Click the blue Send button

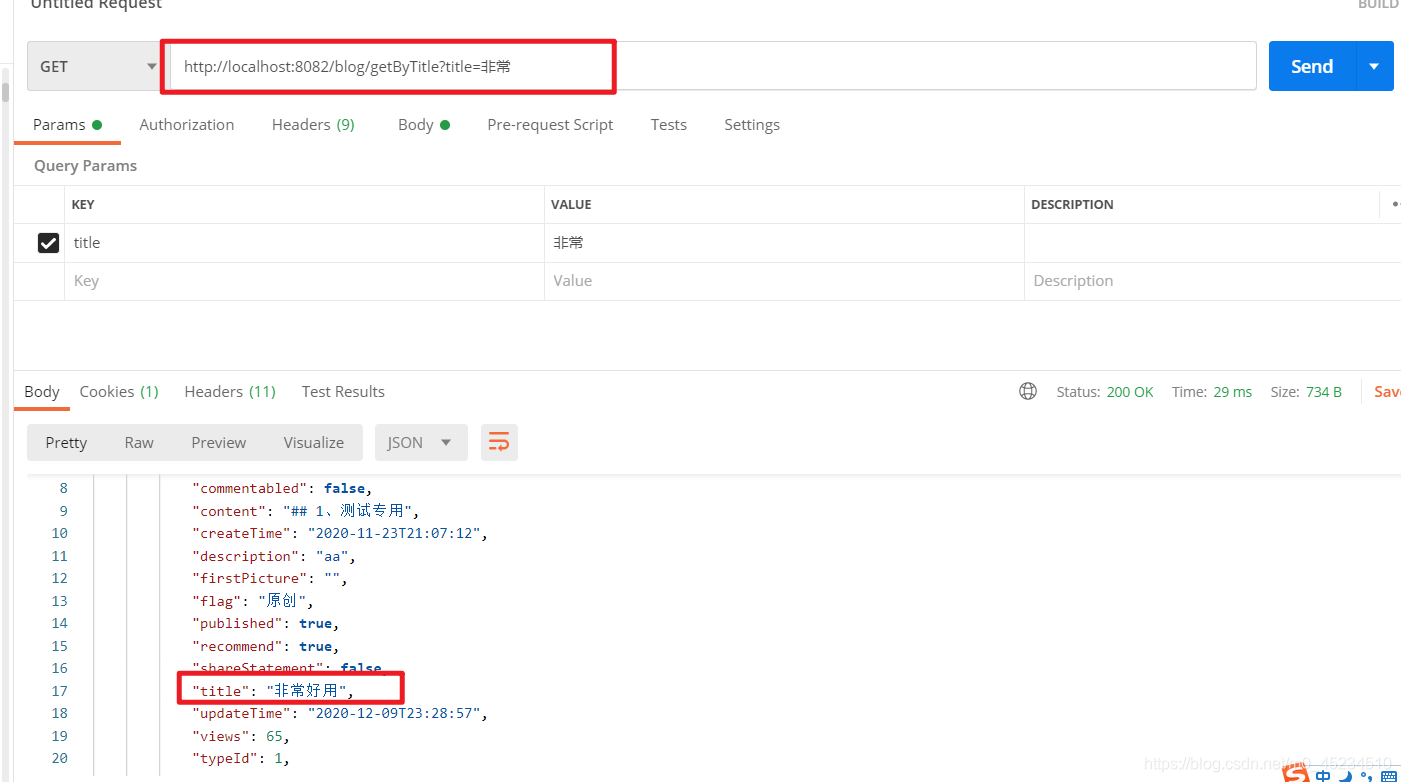[1311, 66]
